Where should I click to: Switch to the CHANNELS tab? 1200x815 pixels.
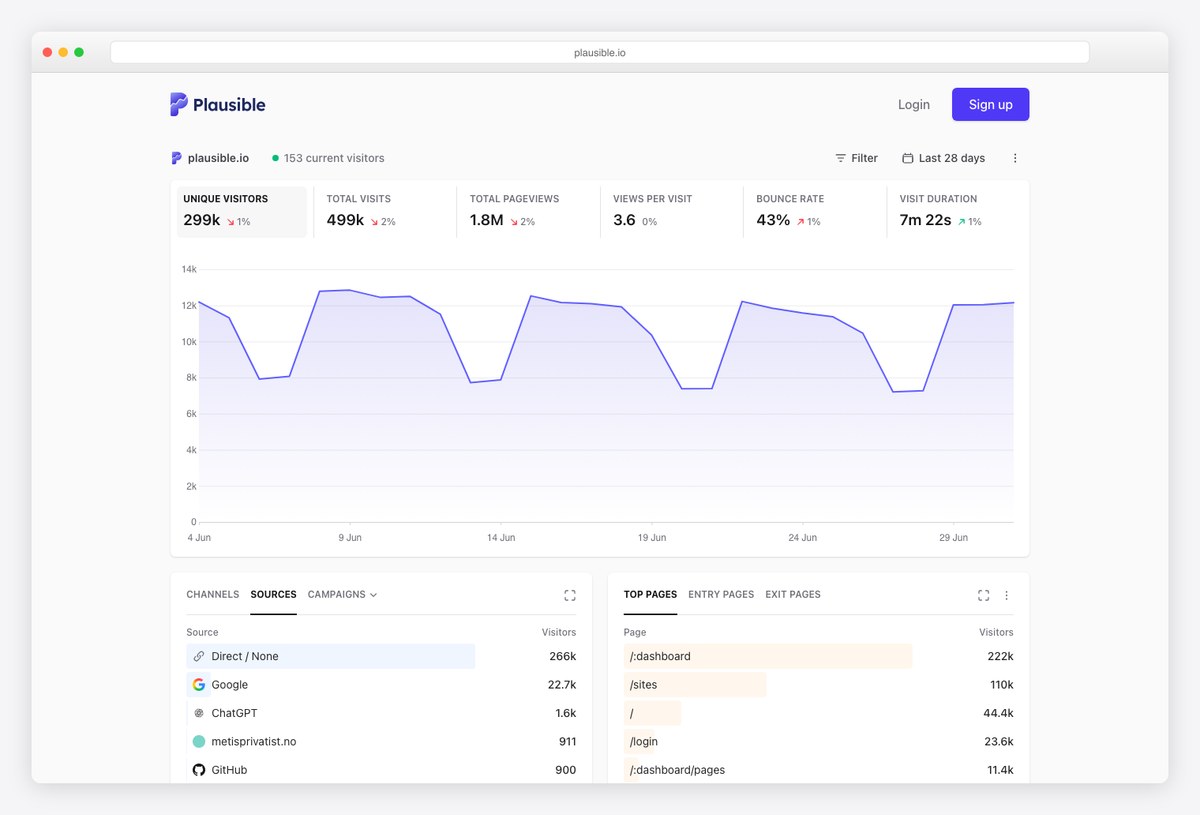(213, 594)
